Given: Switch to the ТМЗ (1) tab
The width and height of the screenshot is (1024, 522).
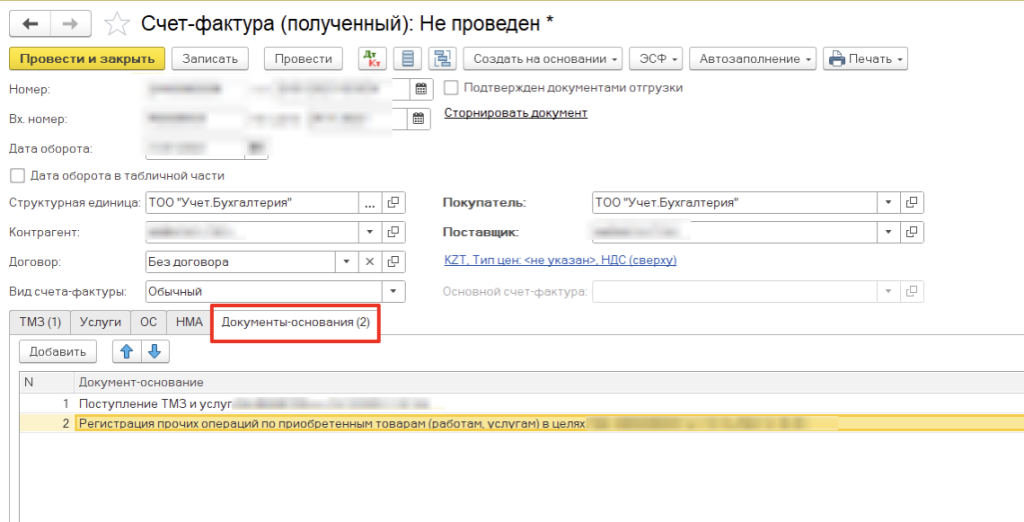Looking at the screenshot, I should [40, 322].
